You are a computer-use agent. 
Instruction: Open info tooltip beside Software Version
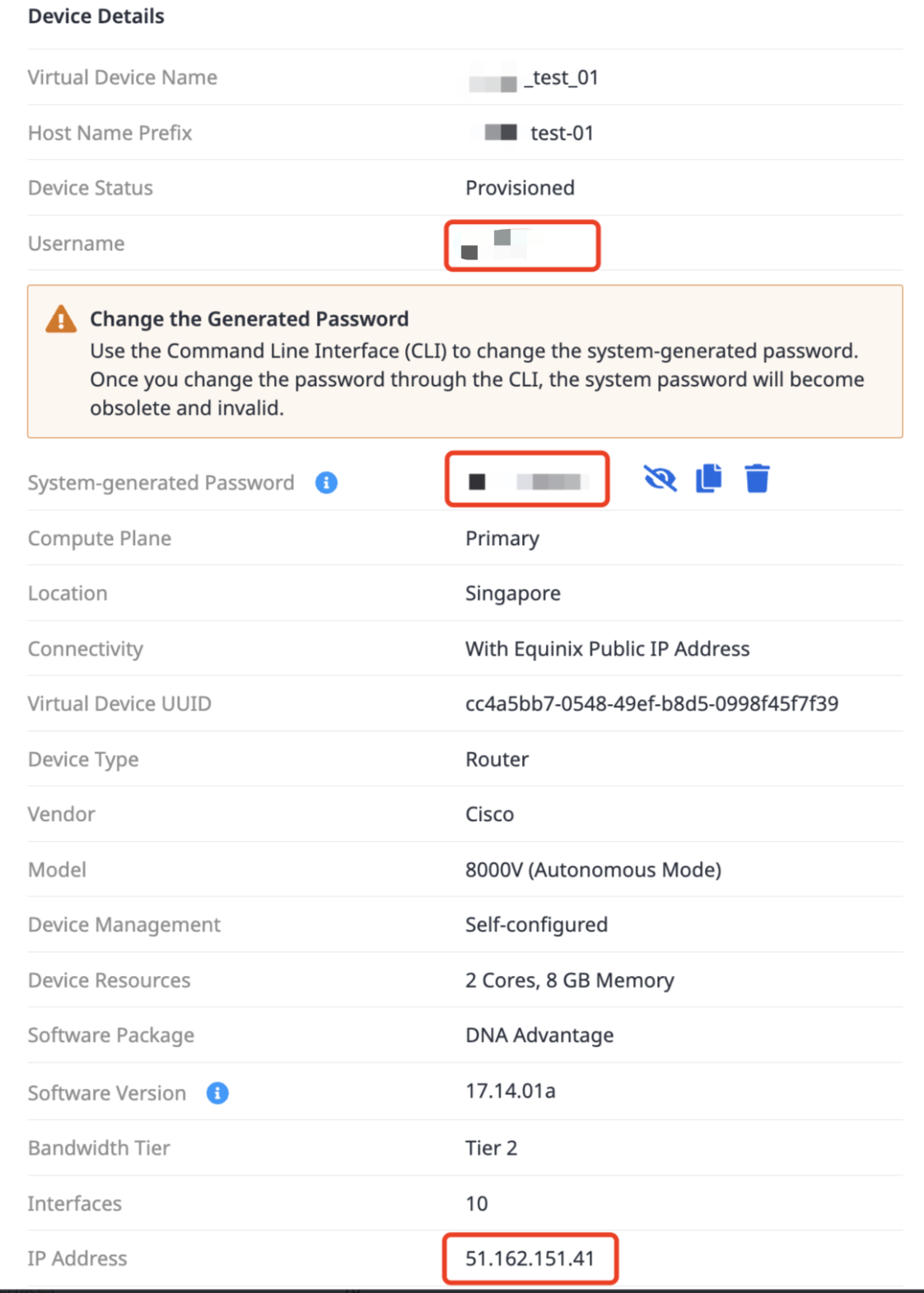point(217,1093)
